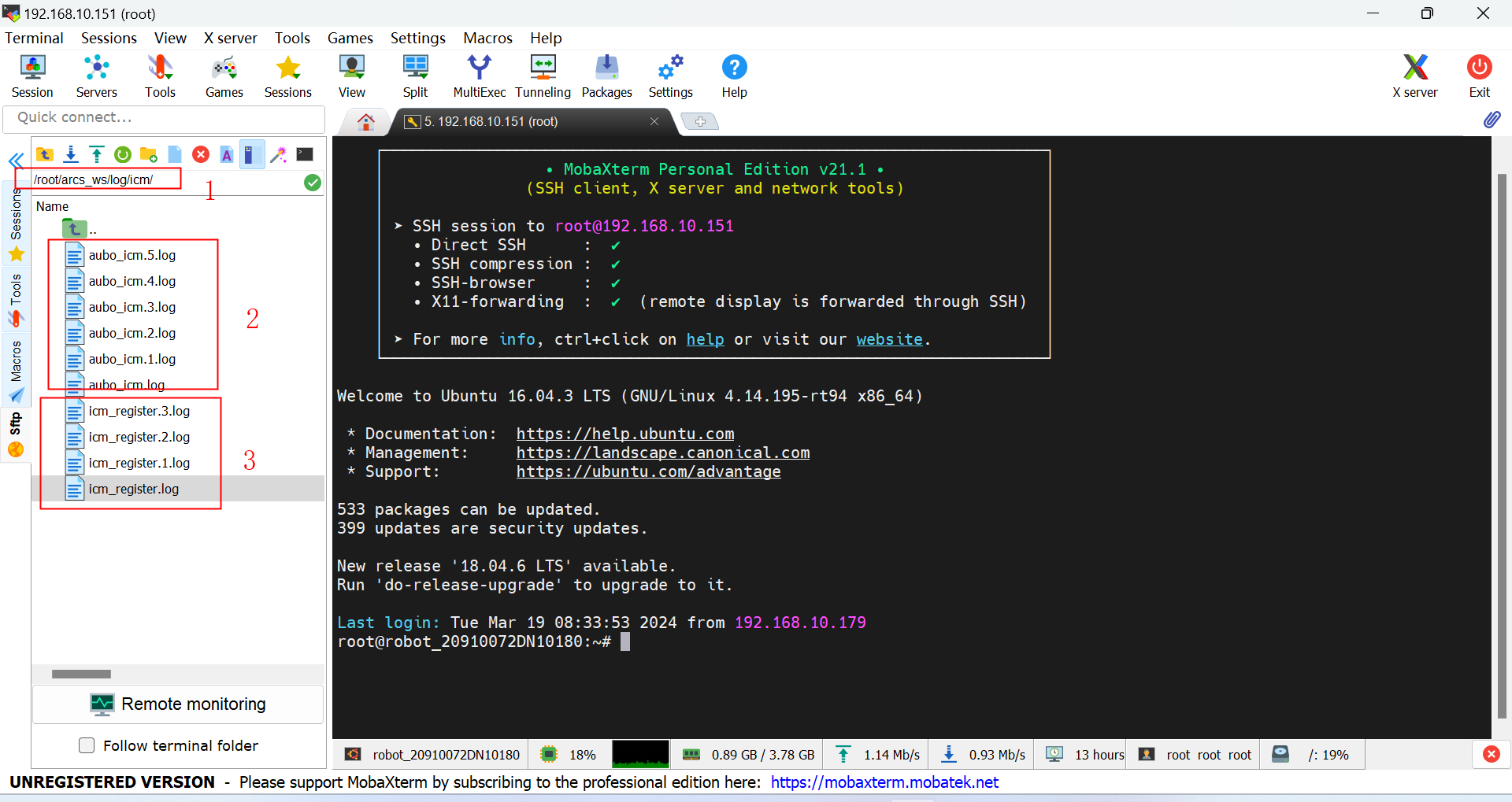
Task: Open the https://help.ubuntu.com link
Action: point(625,434)
